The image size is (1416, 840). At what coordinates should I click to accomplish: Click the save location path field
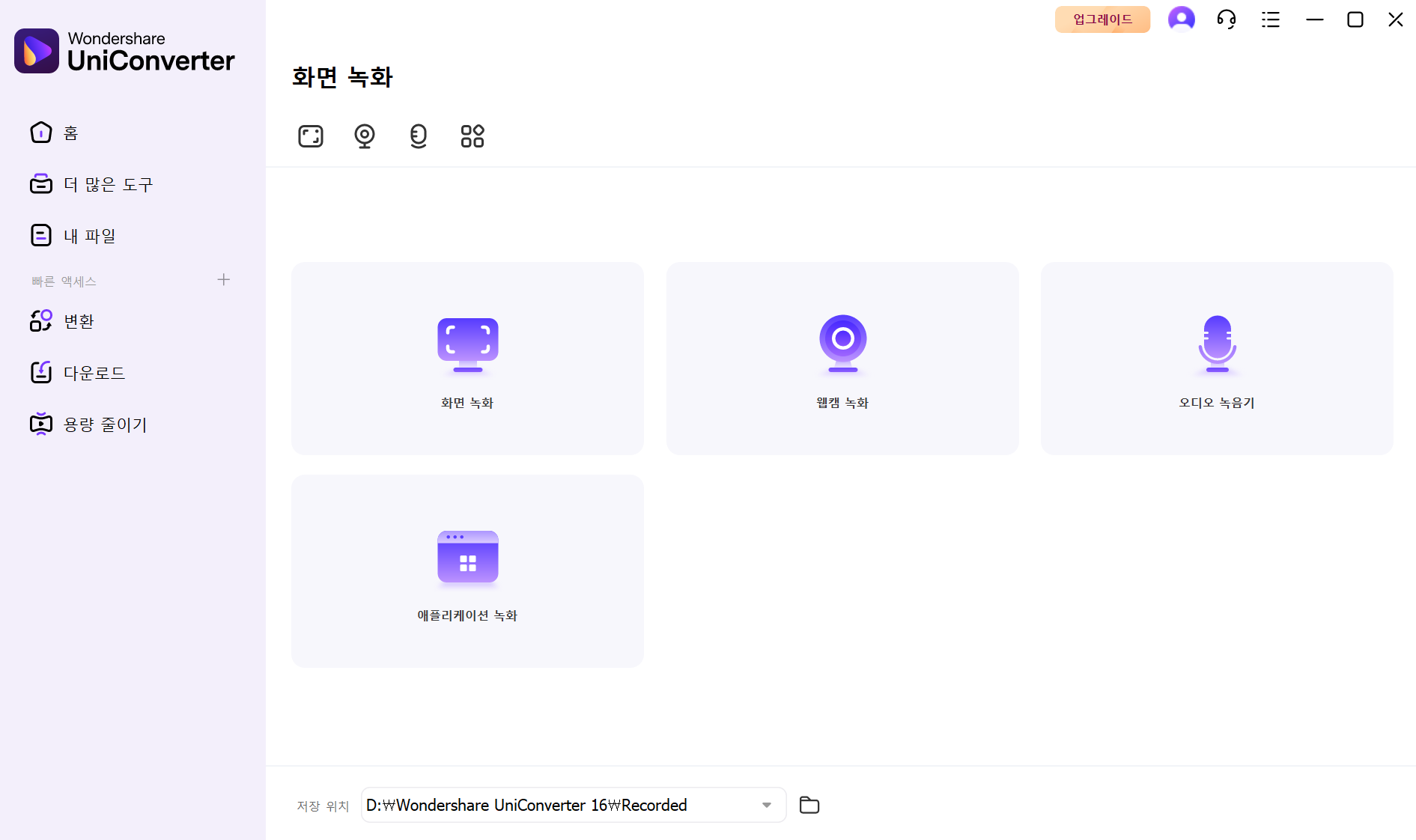(x=554, y=805)
